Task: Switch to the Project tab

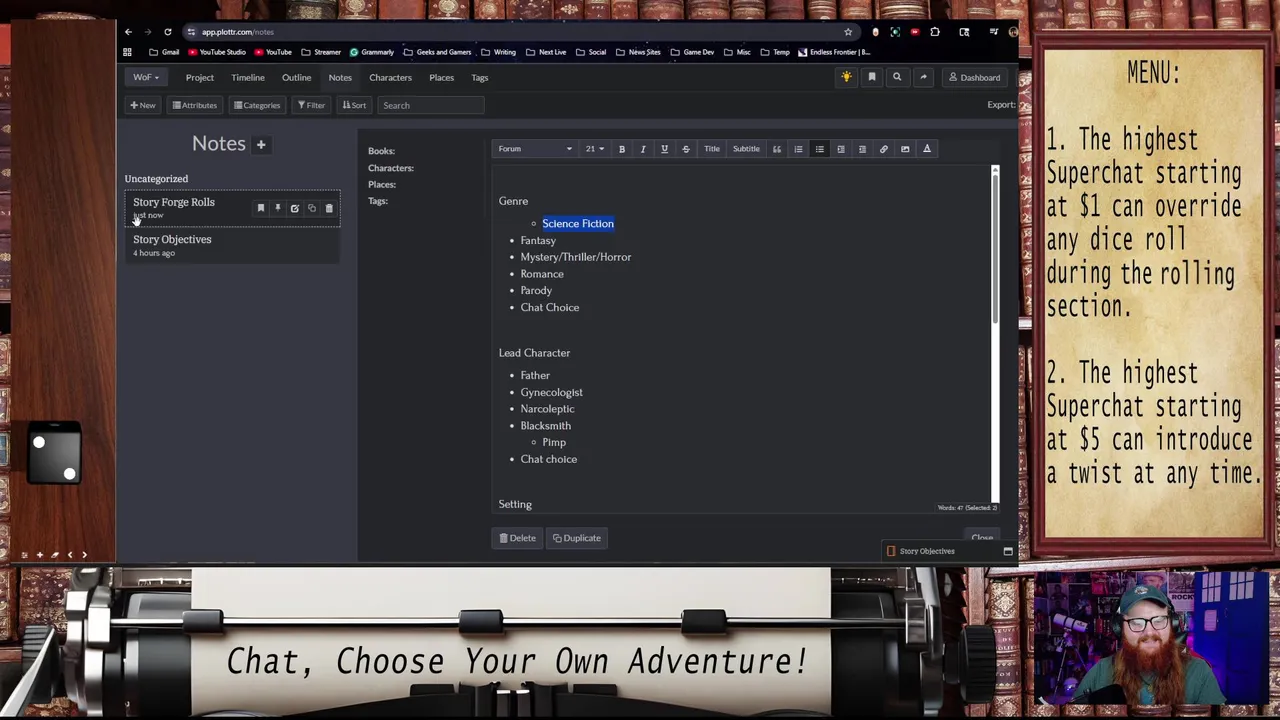Action: (x=199, y=77)
